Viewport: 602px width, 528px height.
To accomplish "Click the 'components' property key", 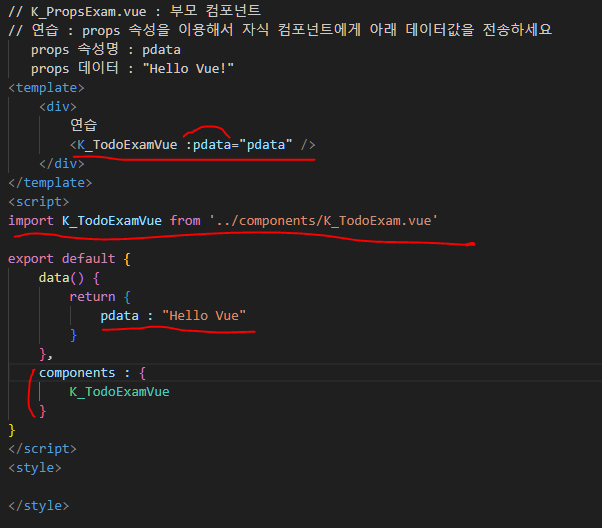I will [77, 373].
